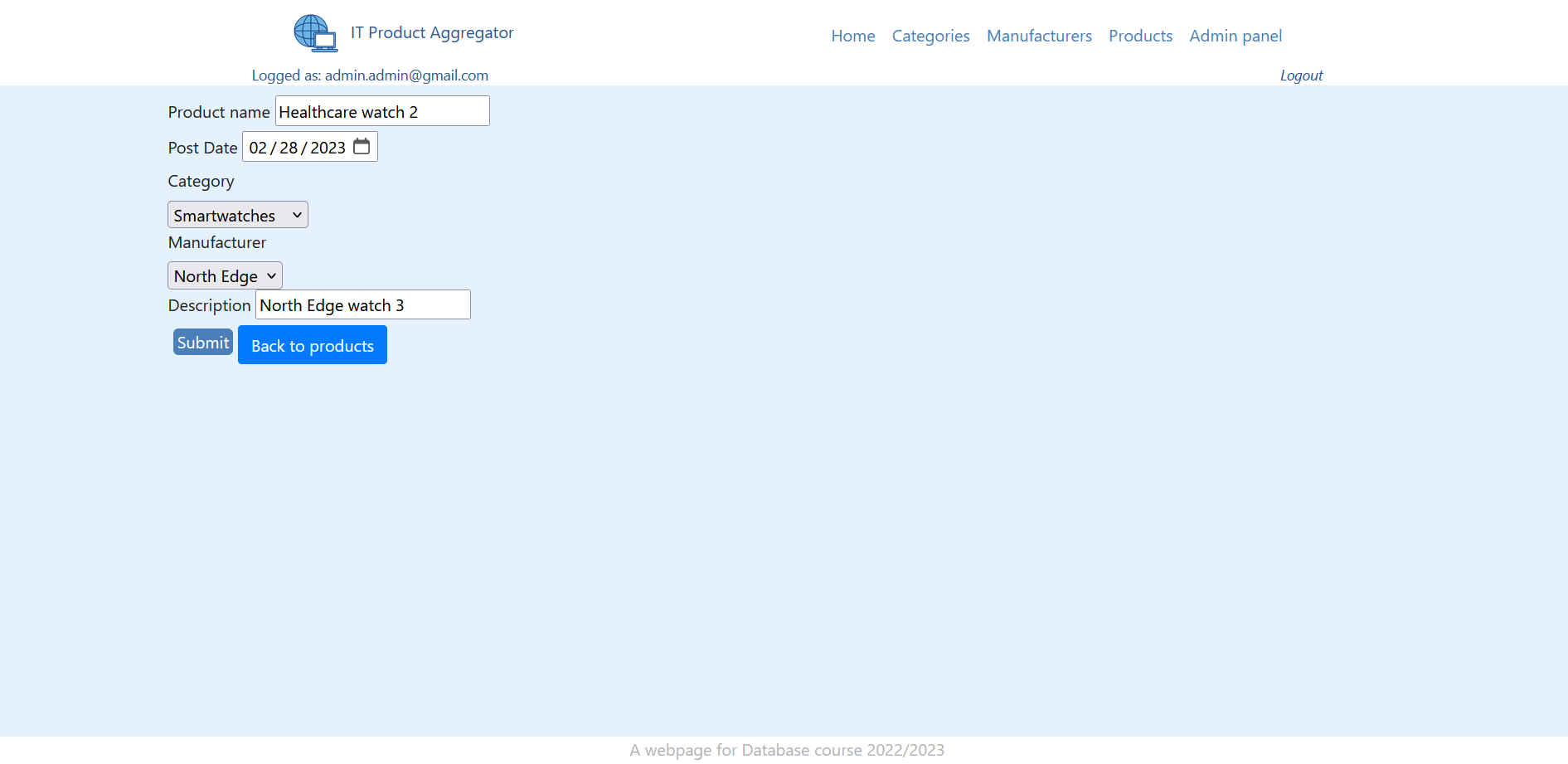
Task: Expand the Manufacturer dropdown showing North Edge
Action: (225, 275)
